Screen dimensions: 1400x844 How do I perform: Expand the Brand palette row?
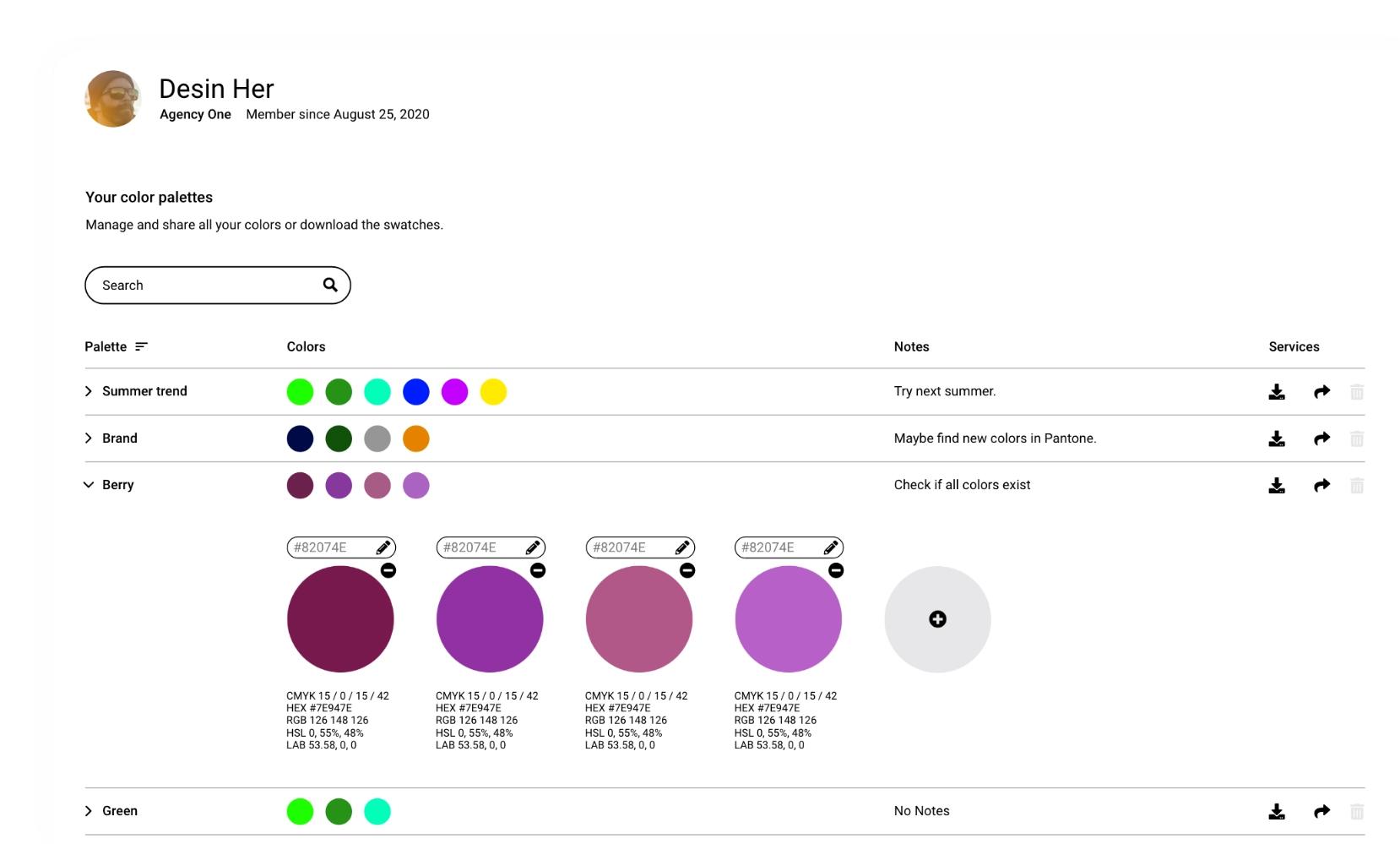pyautogui.click(x=88, y=438)
